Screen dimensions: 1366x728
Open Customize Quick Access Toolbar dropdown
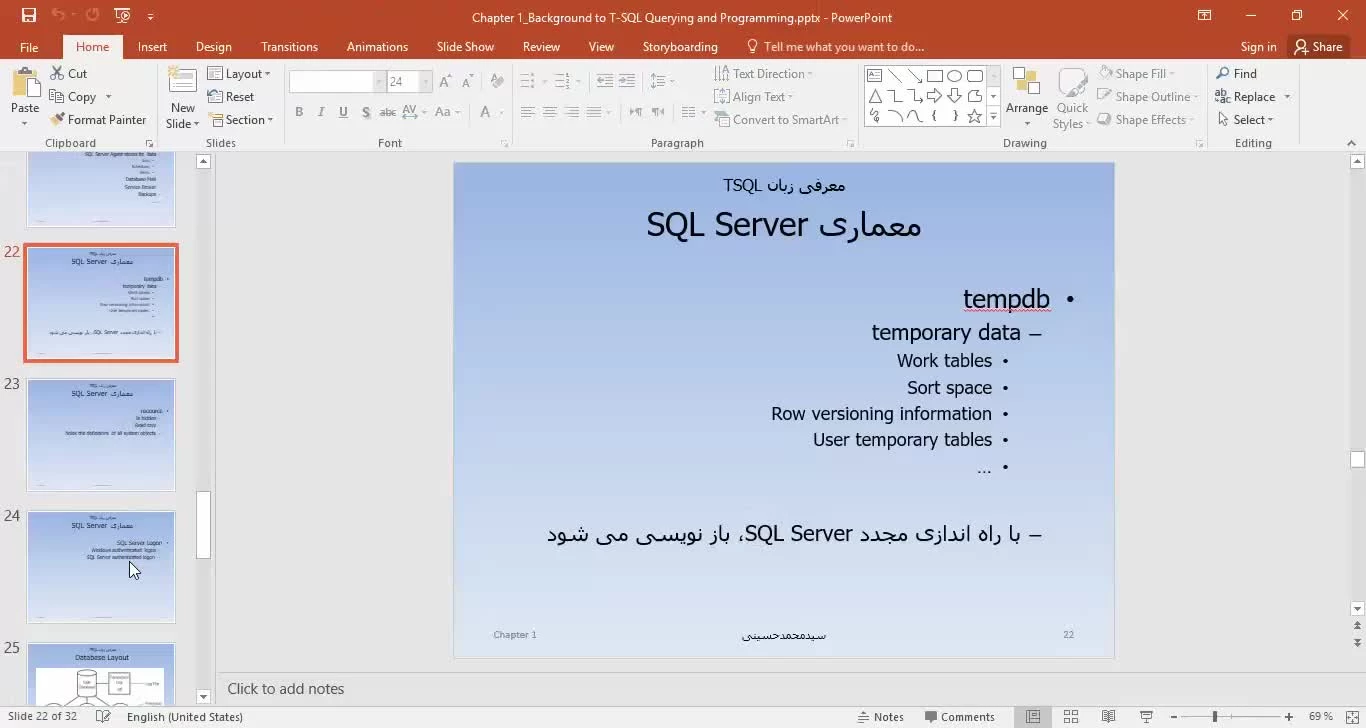[151, 16]
